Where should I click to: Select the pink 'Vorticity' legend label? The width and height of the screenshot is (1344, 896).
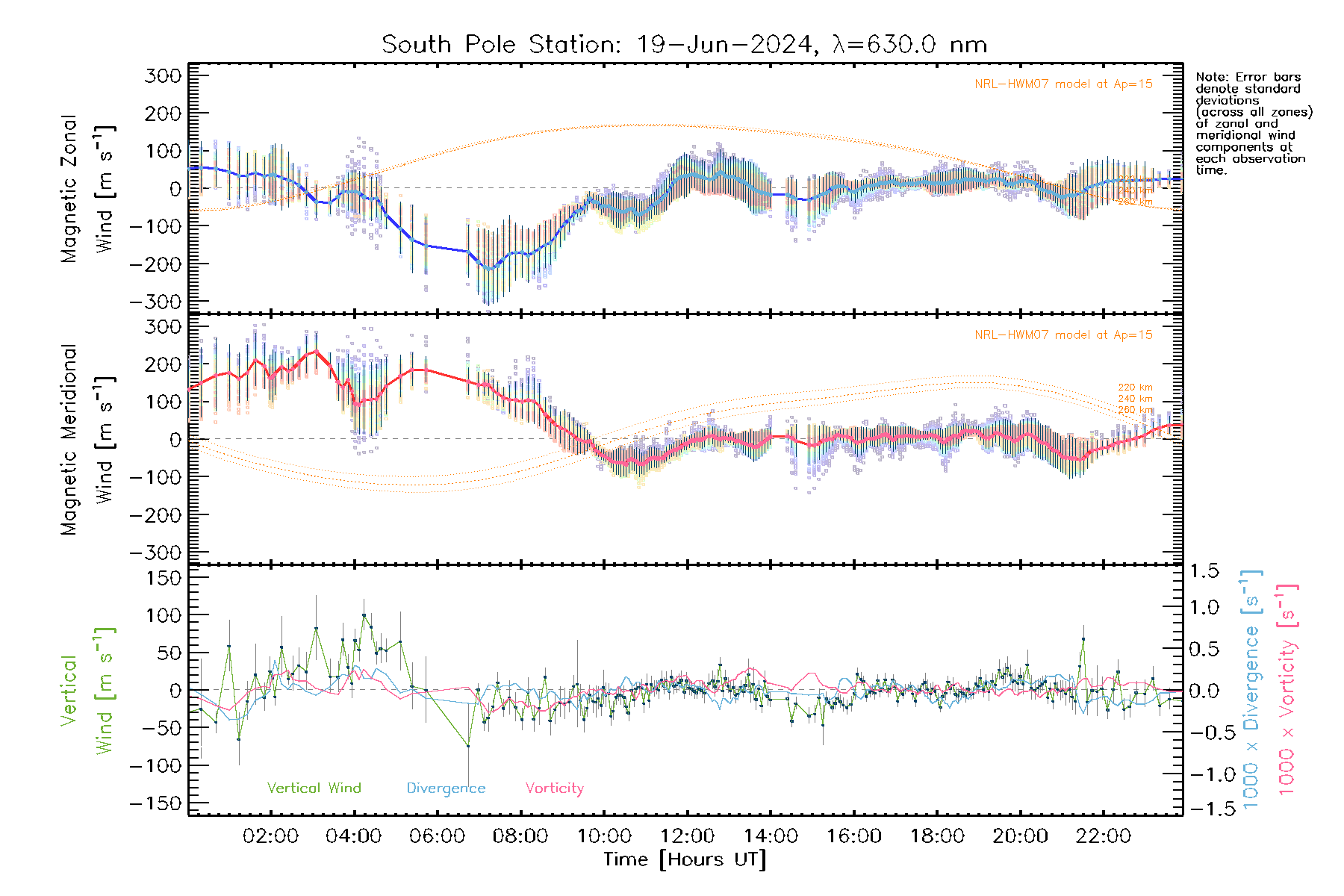[x=554, y=788]
